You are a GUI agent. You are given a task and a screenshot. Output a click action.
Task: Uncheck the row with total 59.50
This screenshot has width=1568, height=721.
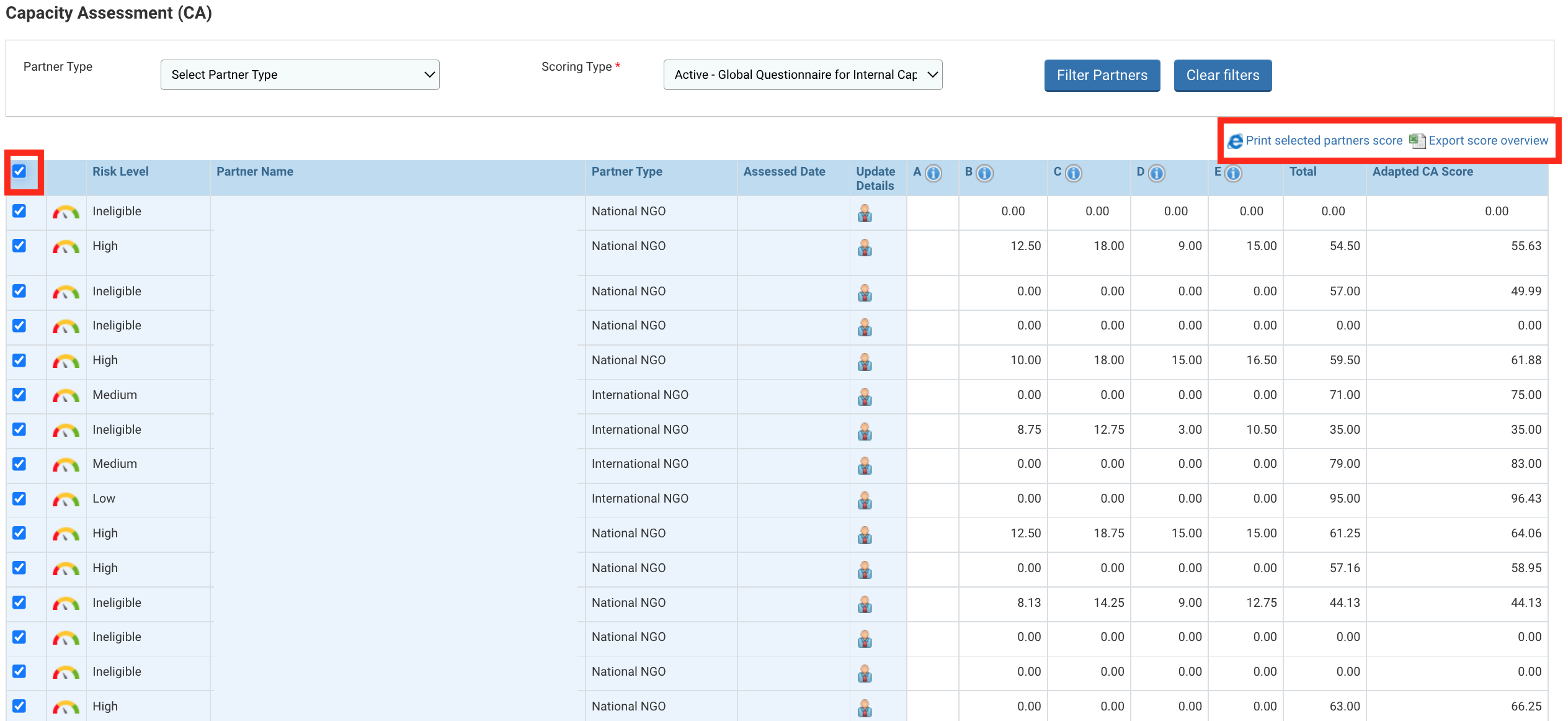tap(19, 361)
